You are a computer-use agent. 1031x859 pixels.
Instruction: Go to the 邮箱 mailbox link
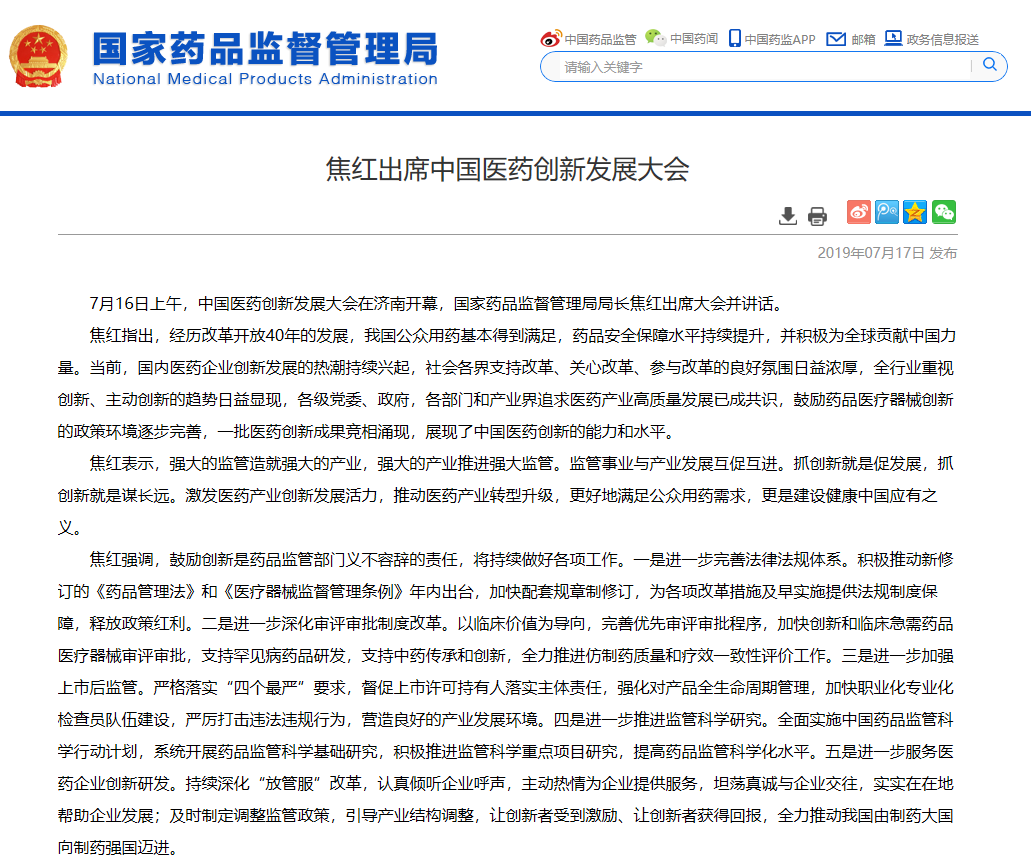click(x=863, y=40)
